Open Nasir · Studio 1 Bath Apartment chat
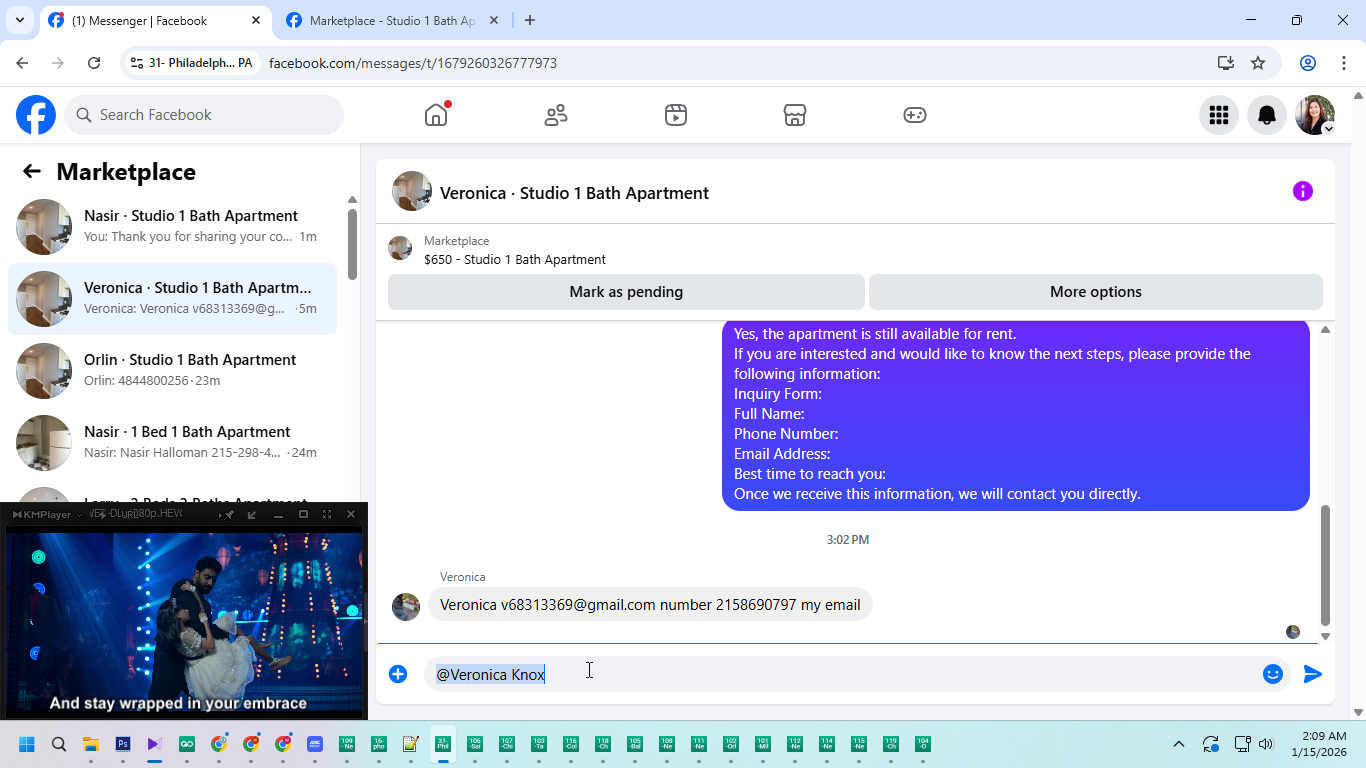Viewport: 1366px width, 768px height. [x=172, y=226]
